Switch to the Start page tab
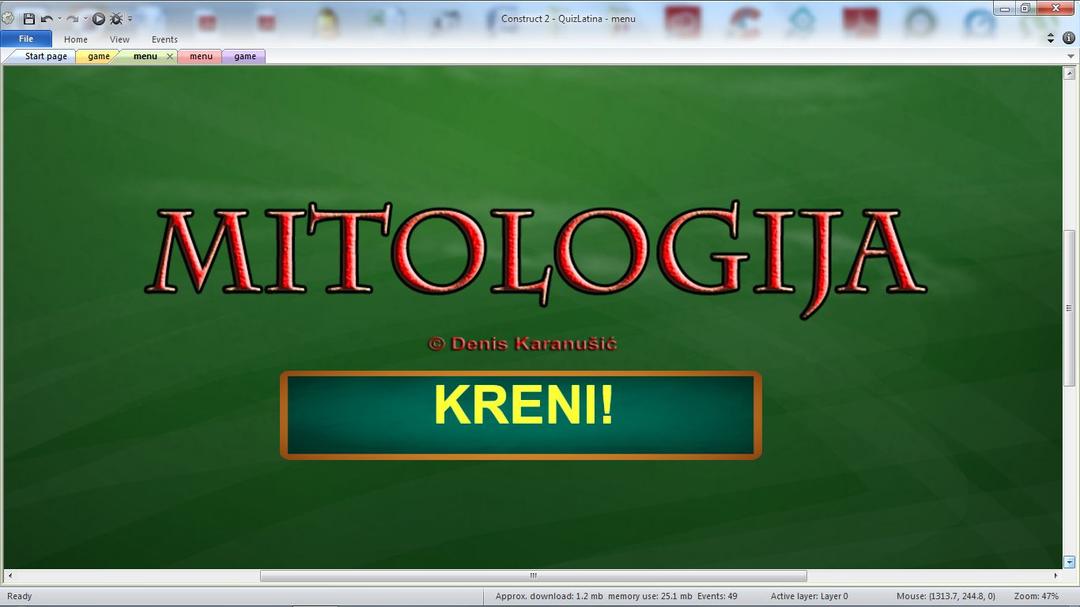The height and width of the screenshot is (607, 1080). pyautogui.click(x=46, y=57)
